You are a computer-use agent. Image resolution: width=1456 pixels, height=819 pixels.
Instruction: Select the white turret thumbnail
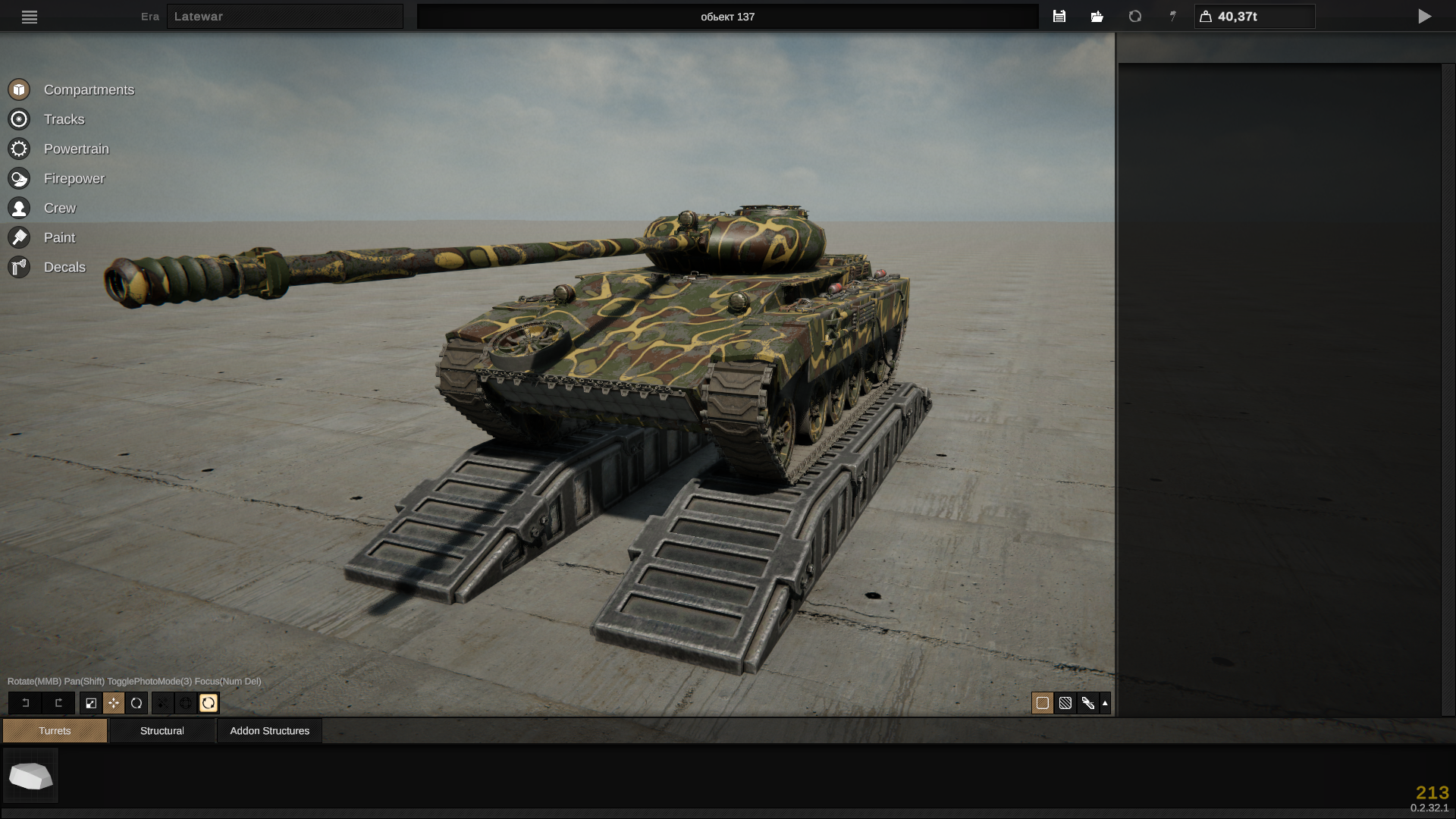(30, 775)
